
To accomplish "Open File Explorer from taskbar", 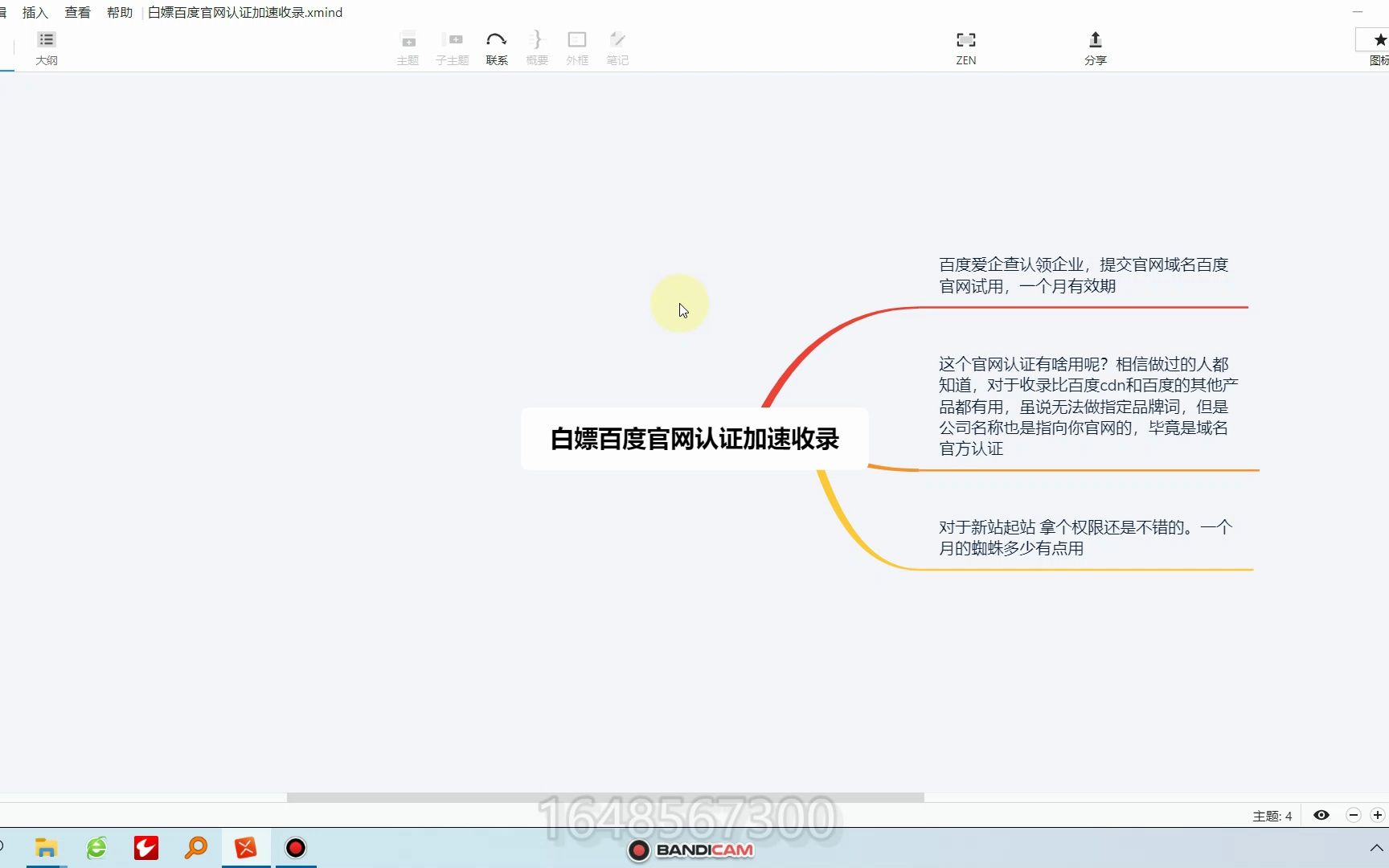I will tap(46, 848).
